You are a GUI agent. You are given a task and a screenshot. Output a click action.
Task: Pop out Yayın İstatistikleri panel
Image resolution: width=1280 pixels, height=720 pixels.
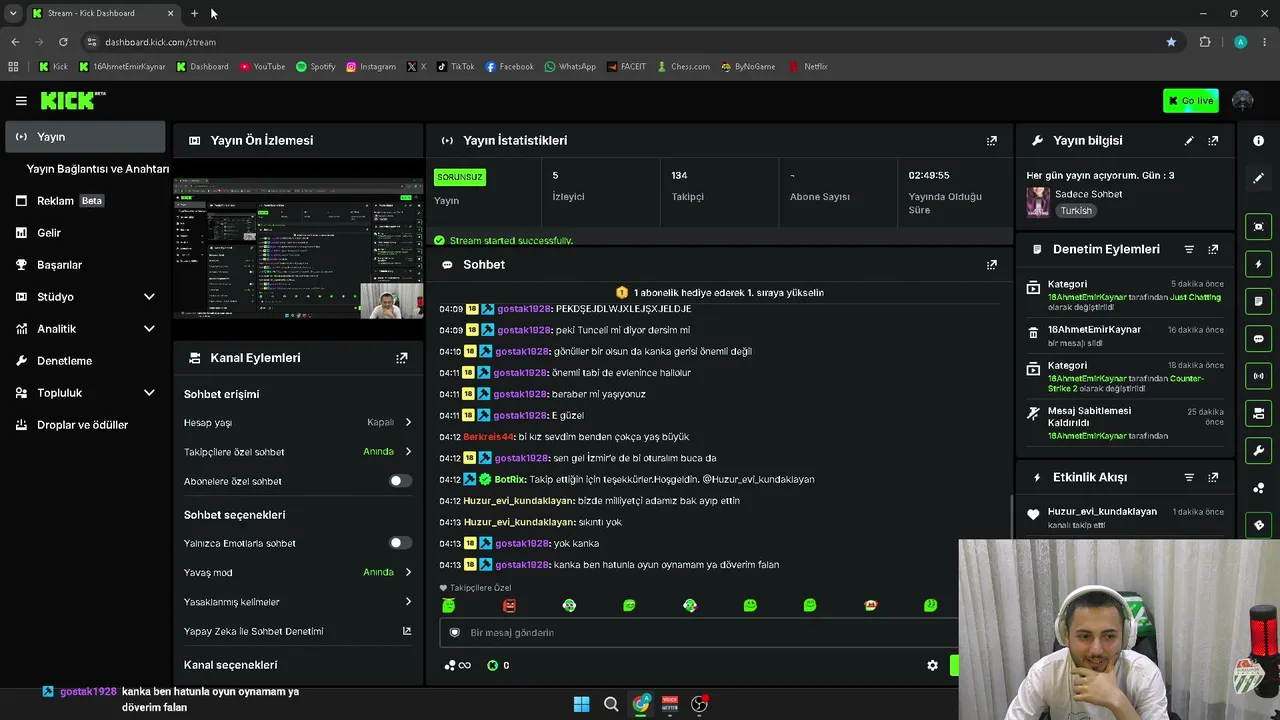pyautogui.click(x=991, y=141)
